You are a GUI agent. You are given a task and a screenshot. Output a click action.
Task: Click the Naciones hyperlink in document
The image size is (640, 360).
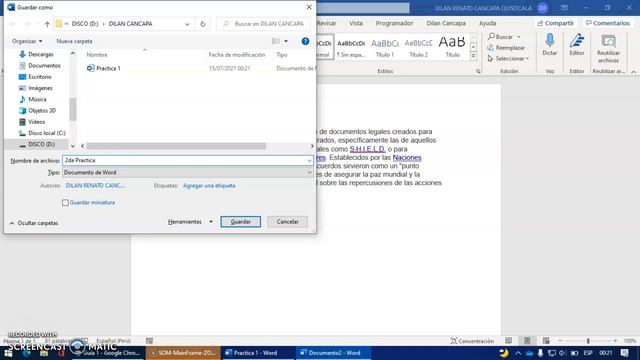407,158
